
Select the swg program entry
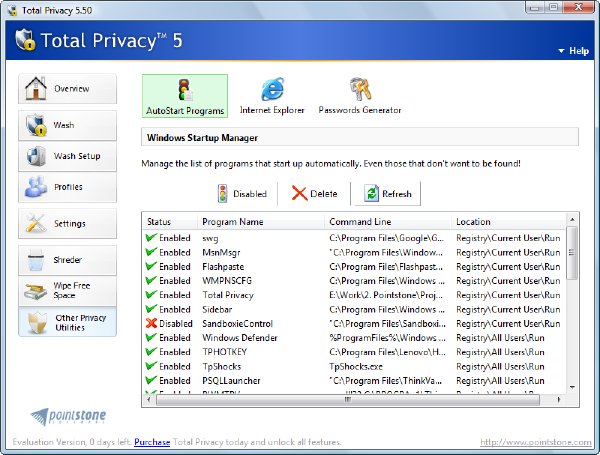click(x=210, y=238)
